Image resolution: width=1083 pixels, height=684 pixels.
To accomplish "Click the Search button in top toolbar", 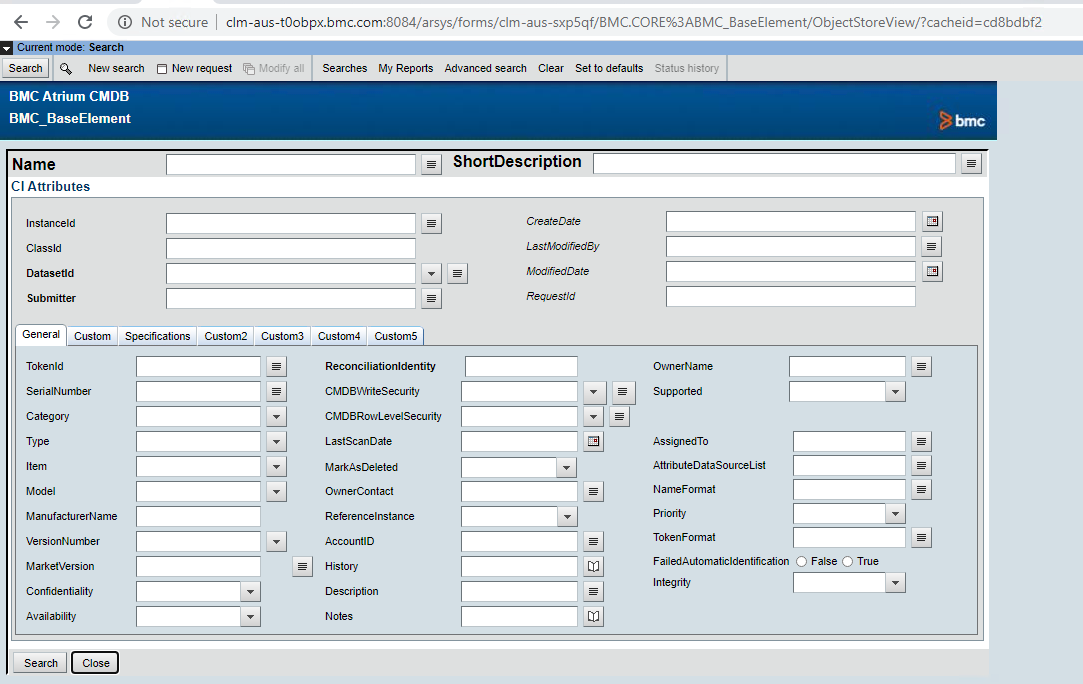I will pos(26,68).
